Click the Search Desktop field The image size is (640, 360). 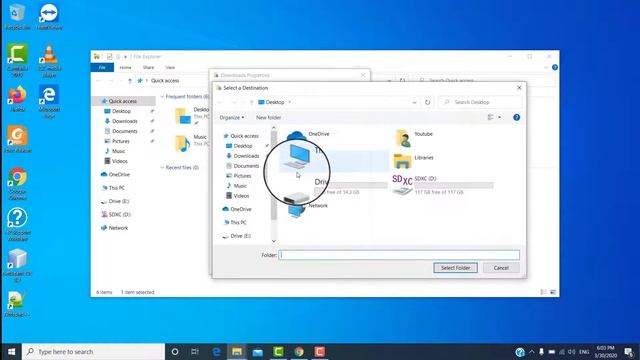coord(480,102)
